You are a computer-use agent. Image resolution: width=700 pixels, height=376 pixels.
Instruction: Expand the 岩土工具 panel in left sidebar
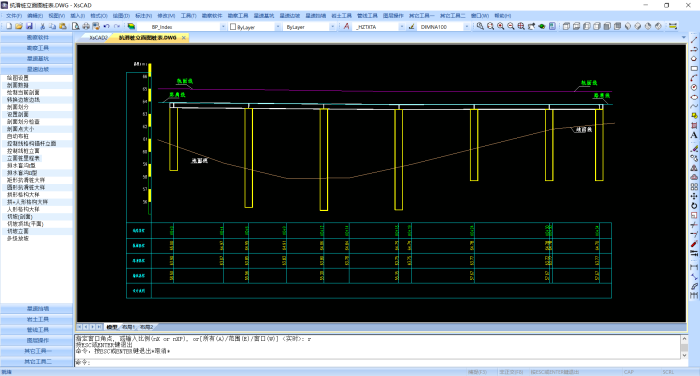pos(37,319)
